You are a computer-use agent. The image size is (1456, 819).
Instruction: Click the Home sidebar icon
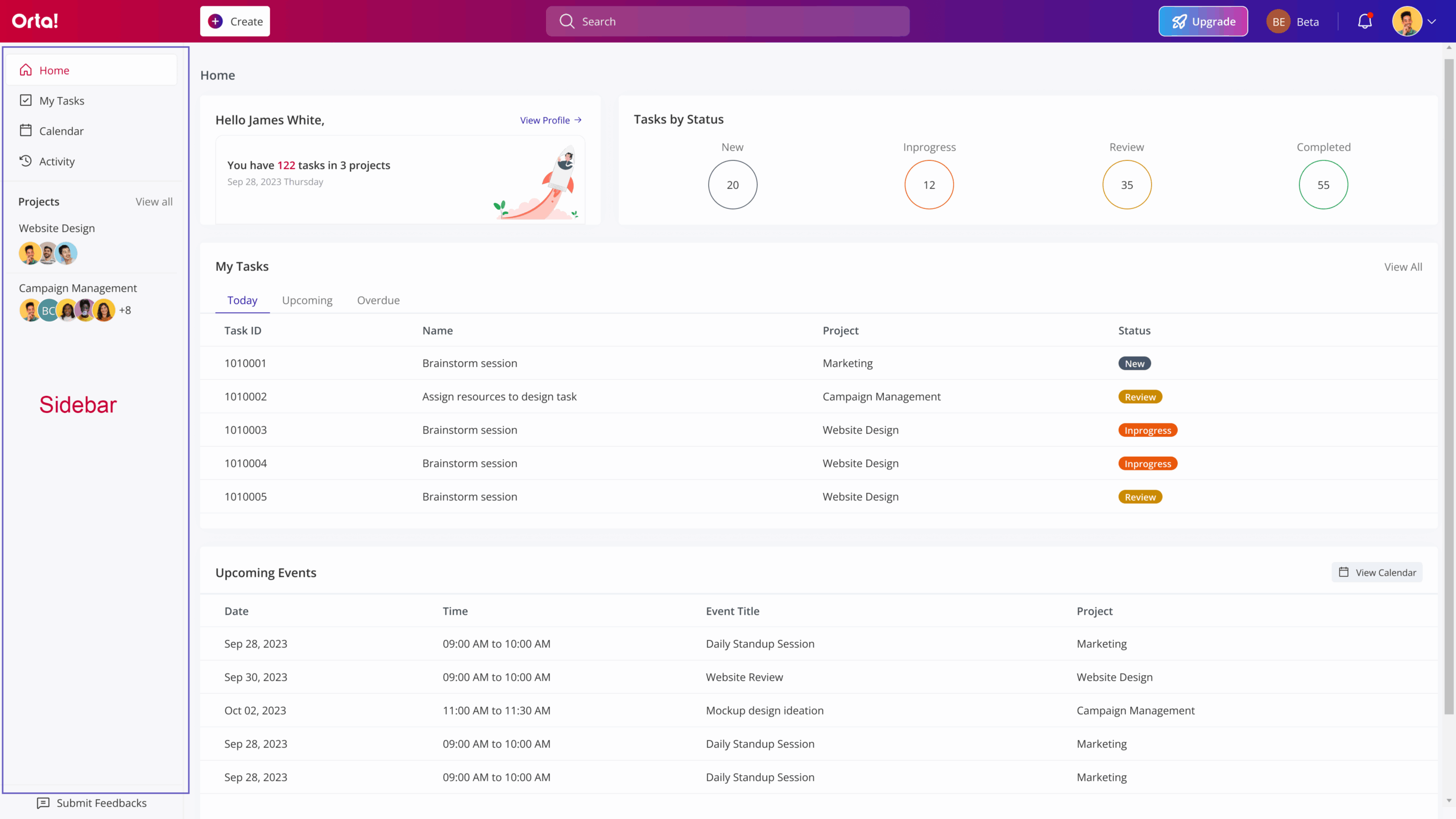click(26, 70)
